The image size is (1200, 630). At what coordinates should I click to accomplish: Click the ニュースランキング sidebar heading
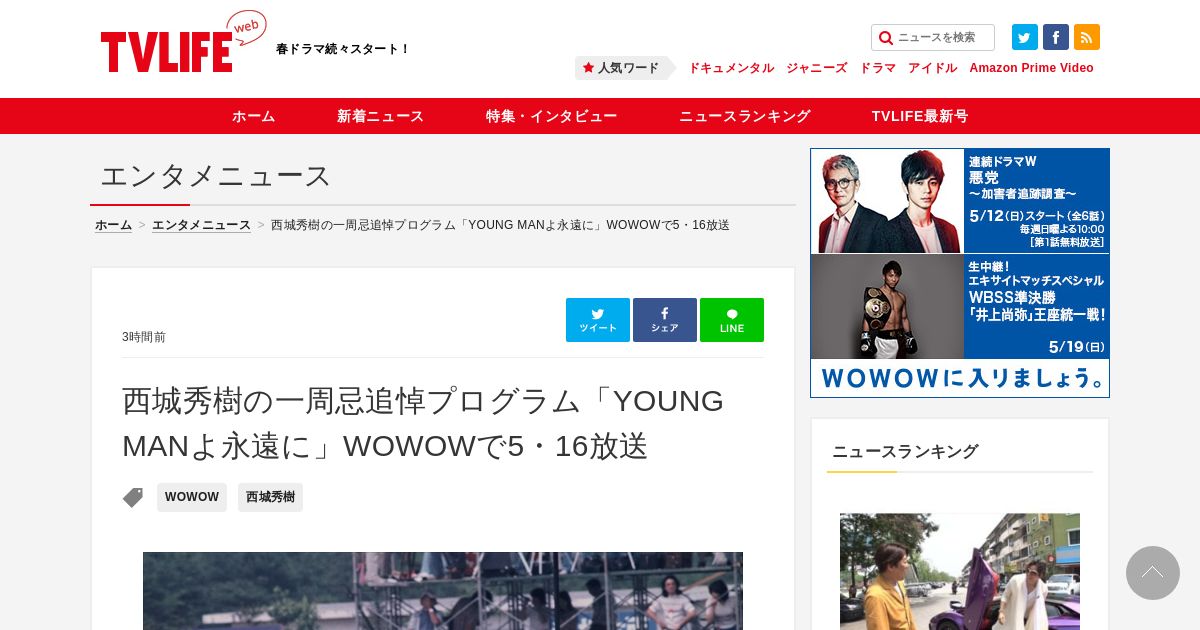pos(905,451)
